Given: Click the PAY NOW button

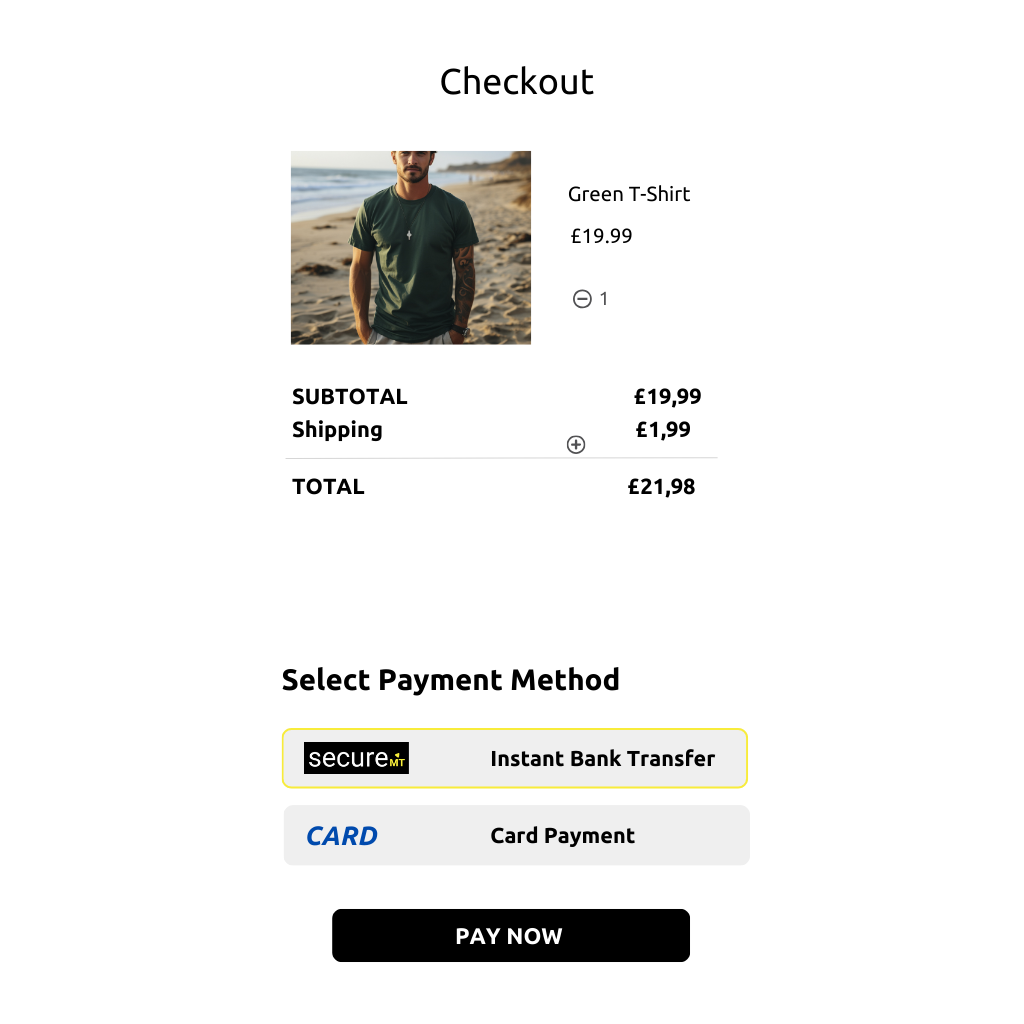Looking at the screenshot, I should (x=511, y=935).
